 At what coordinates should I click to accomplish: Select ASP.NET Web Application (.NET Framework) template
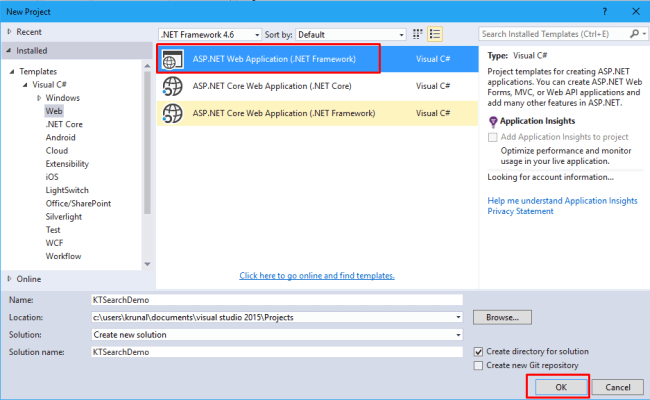pyautogui.click(x=318, y=59)
